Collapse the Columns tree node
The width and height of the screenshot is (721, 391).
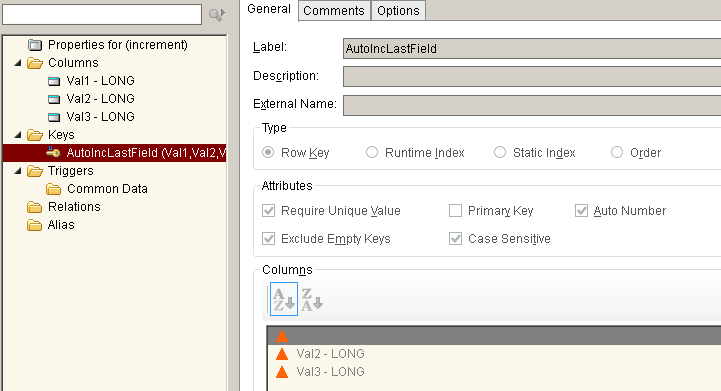coord(18,63)
